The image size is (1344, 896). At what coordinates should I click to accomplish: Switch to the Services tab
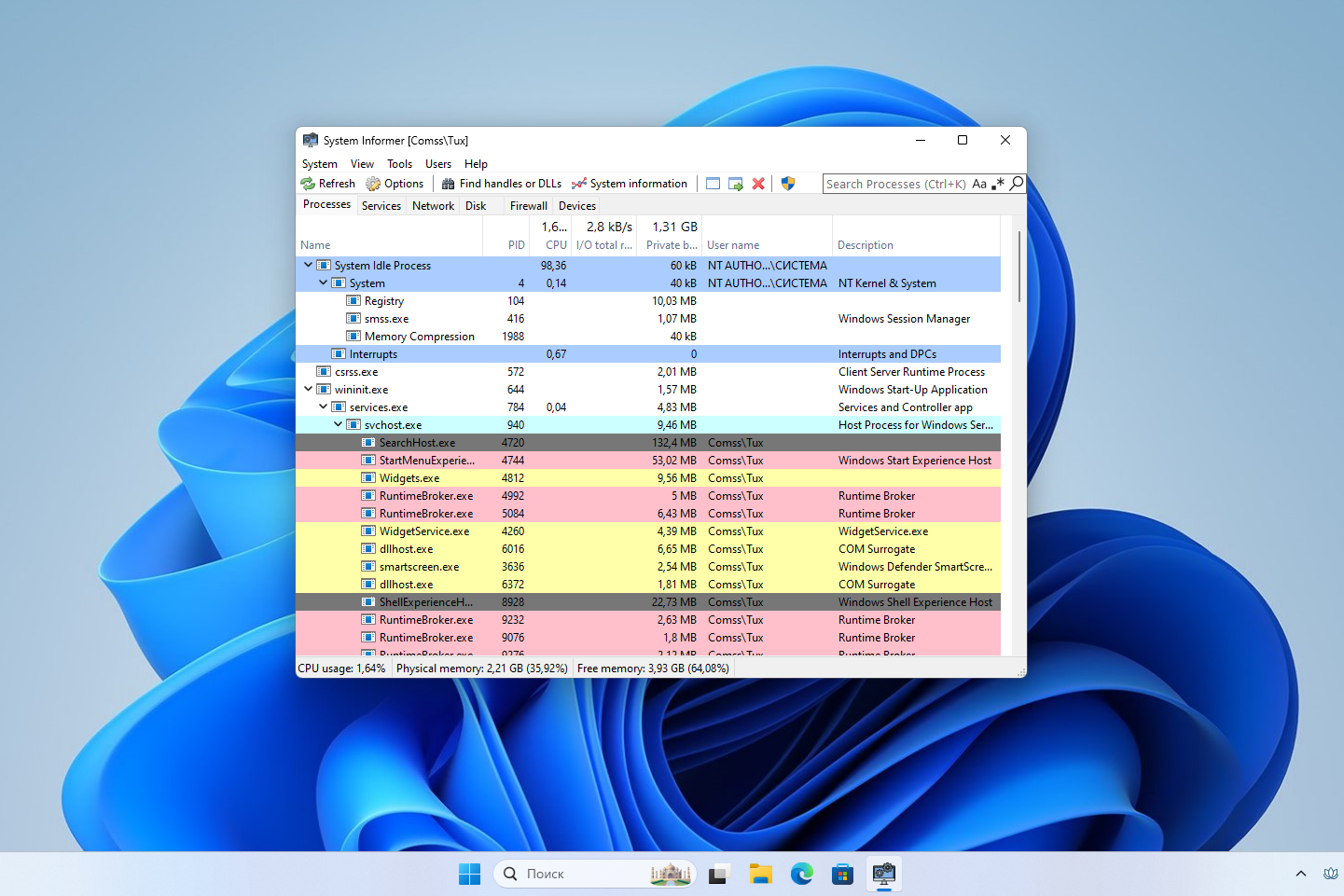coord(381,206)
